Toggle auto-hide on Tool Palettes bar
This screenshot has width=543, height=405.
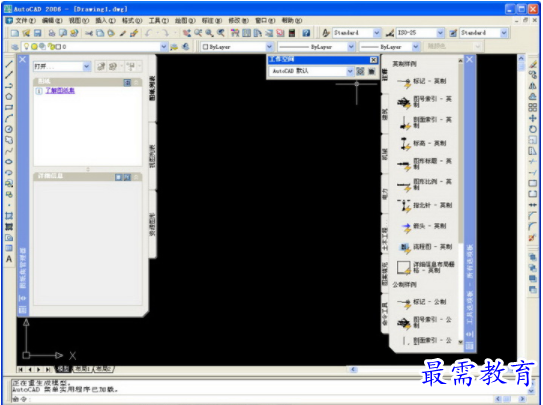pos(470,334)
